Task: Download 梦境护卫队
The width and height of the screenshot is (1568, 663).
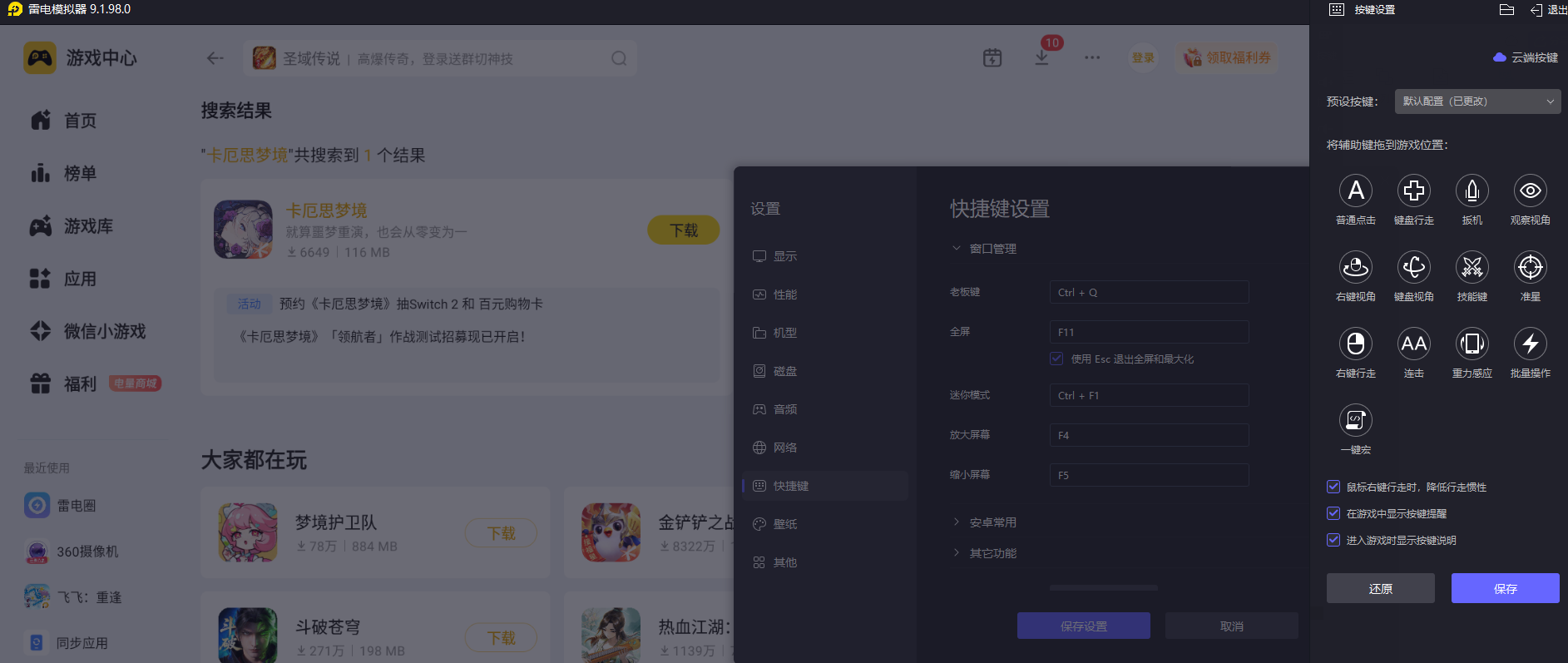Action: pyautogui.click(x=501, y=533)
